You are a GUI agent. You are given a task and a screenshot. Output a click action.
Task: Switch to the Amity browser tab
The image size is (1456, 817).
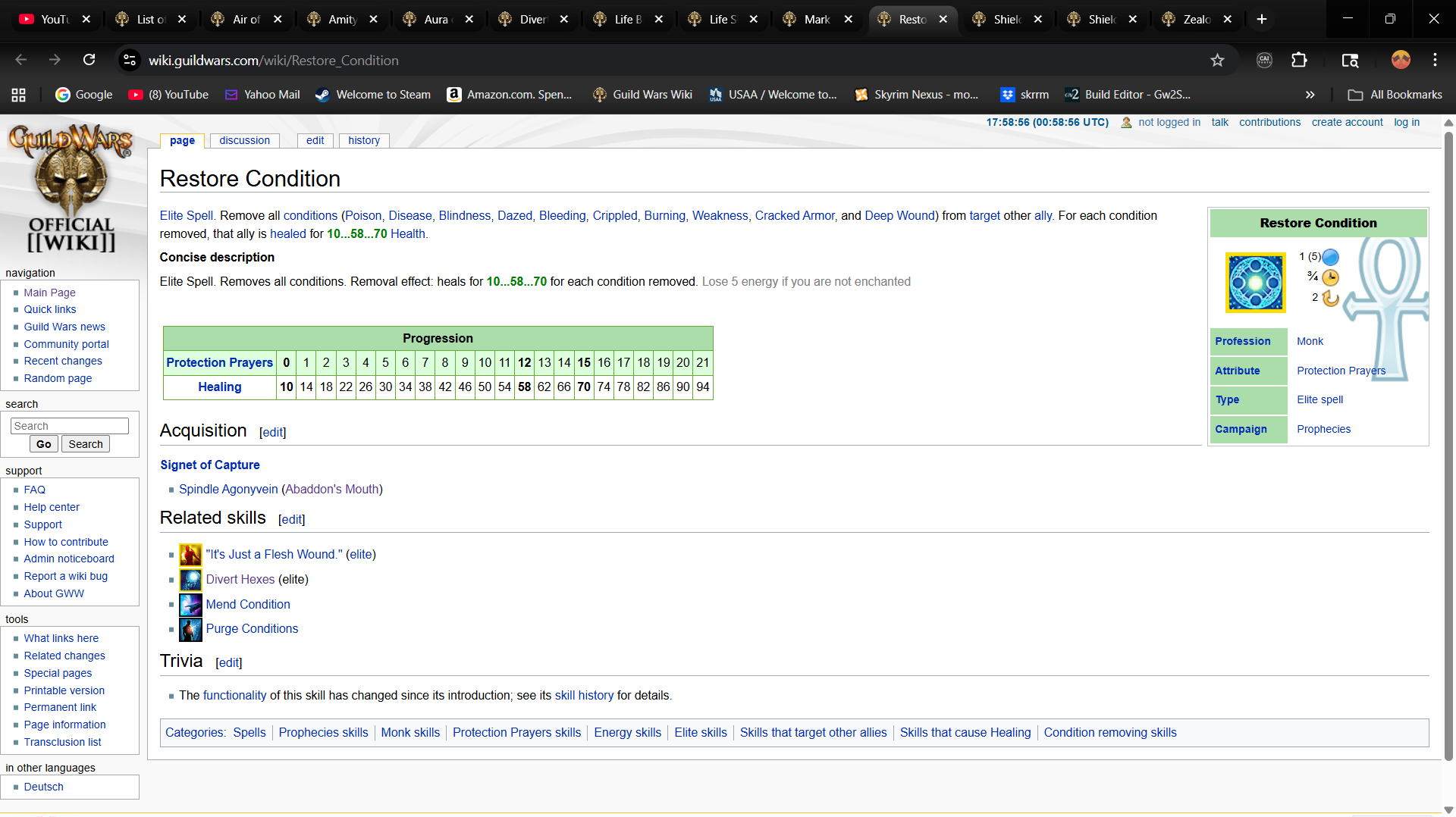coord(342,19)
